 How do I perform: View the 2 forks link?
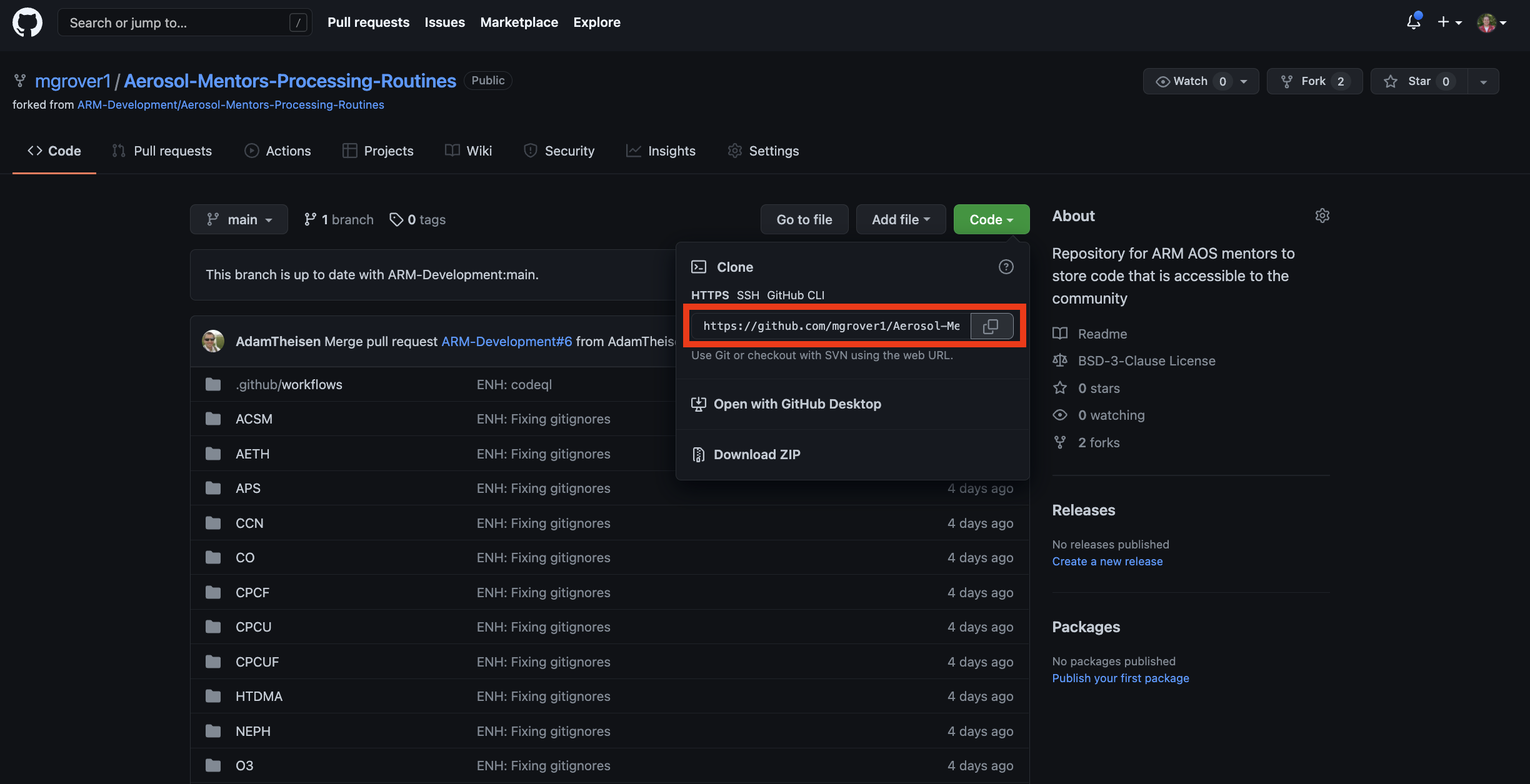coord(1086,442)
